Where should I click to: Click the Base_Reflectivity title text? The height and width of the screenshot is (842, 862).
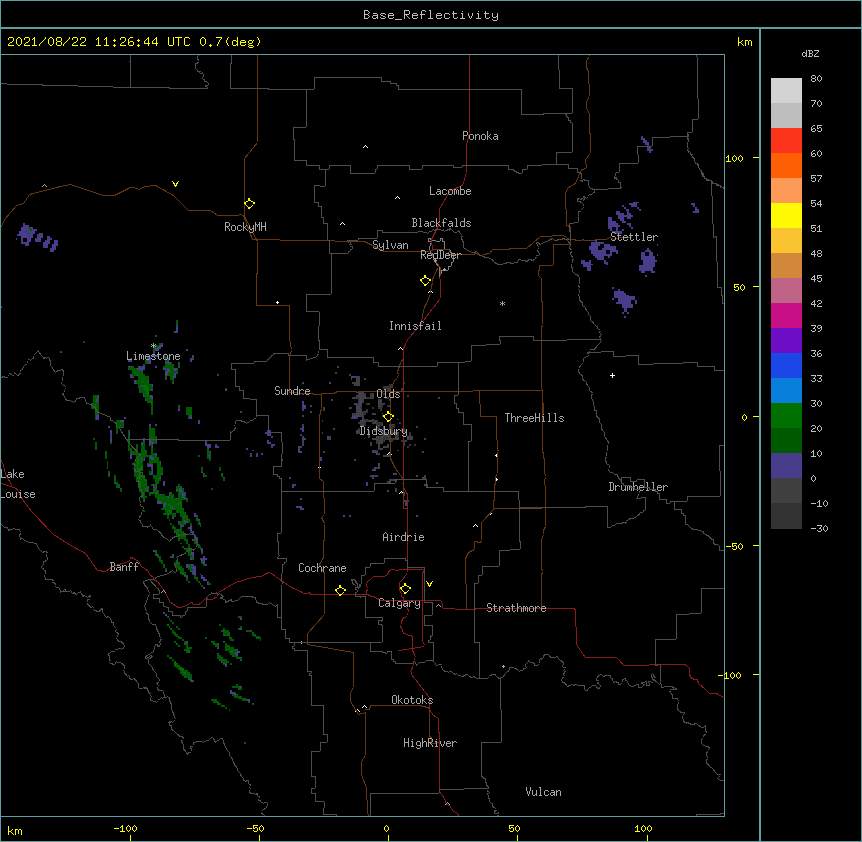[431, 15]
